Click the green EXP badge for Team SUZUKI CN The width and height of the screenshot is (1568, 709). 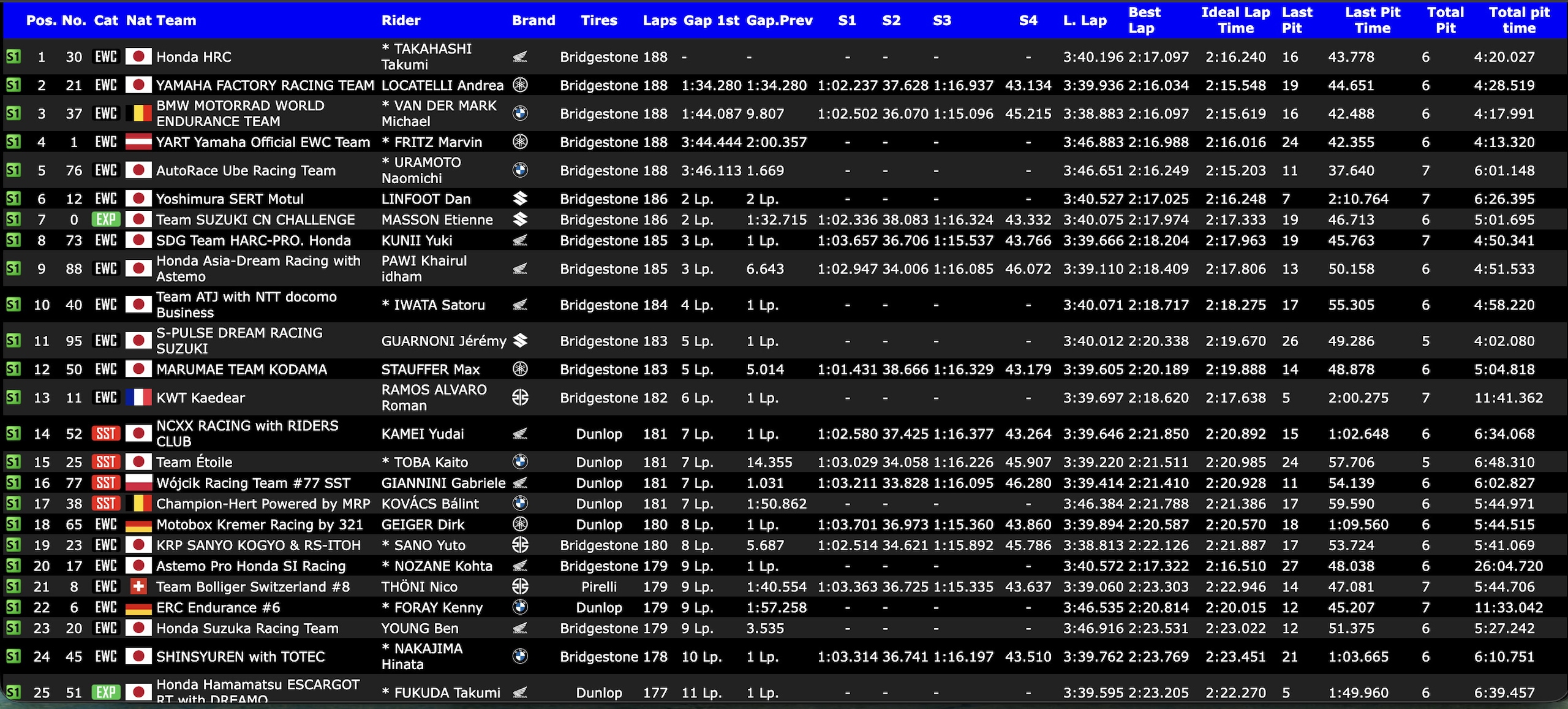pyautogui.click(x=106, y=219)
